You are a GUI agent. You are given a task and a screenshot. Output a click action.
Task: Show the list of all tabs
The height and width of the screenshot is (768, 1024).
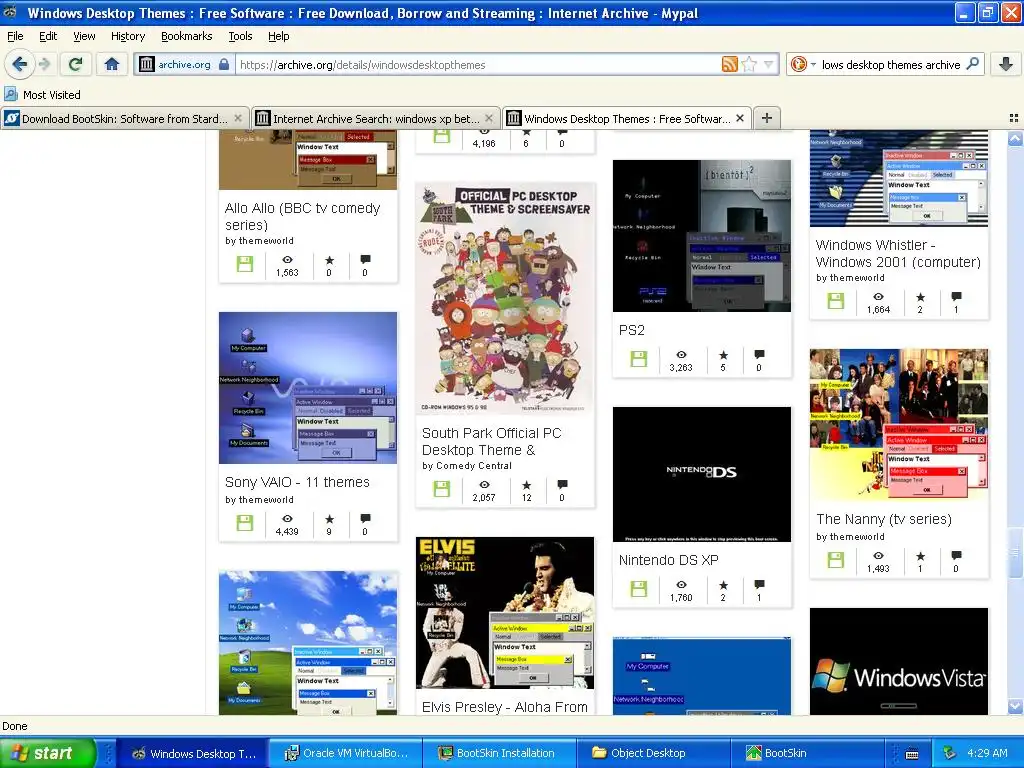click(x=1014, y=118)
